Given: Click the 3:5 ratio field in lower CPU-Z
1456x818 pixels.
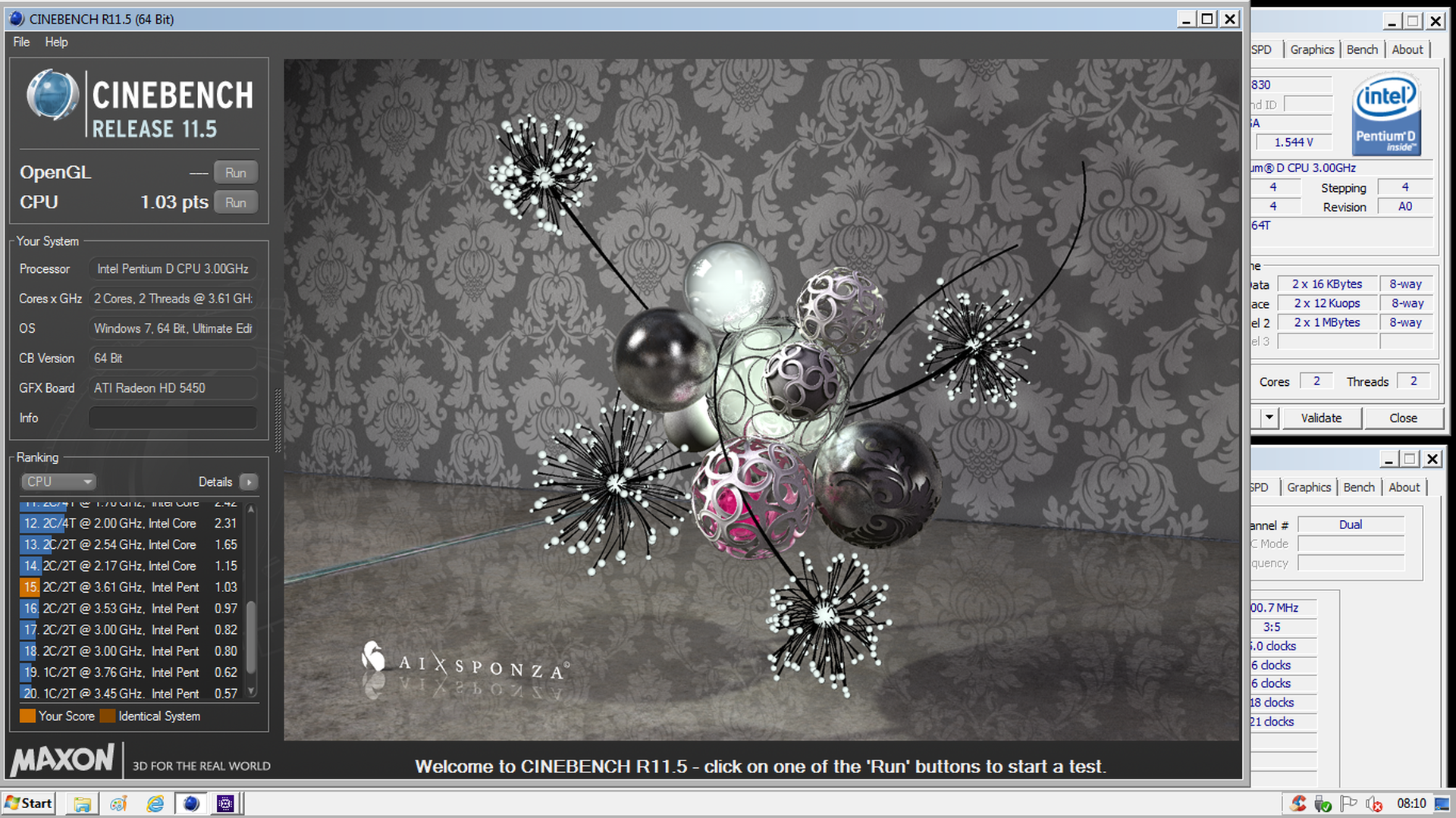Looking at the screenshot, I should [1283, 627].
